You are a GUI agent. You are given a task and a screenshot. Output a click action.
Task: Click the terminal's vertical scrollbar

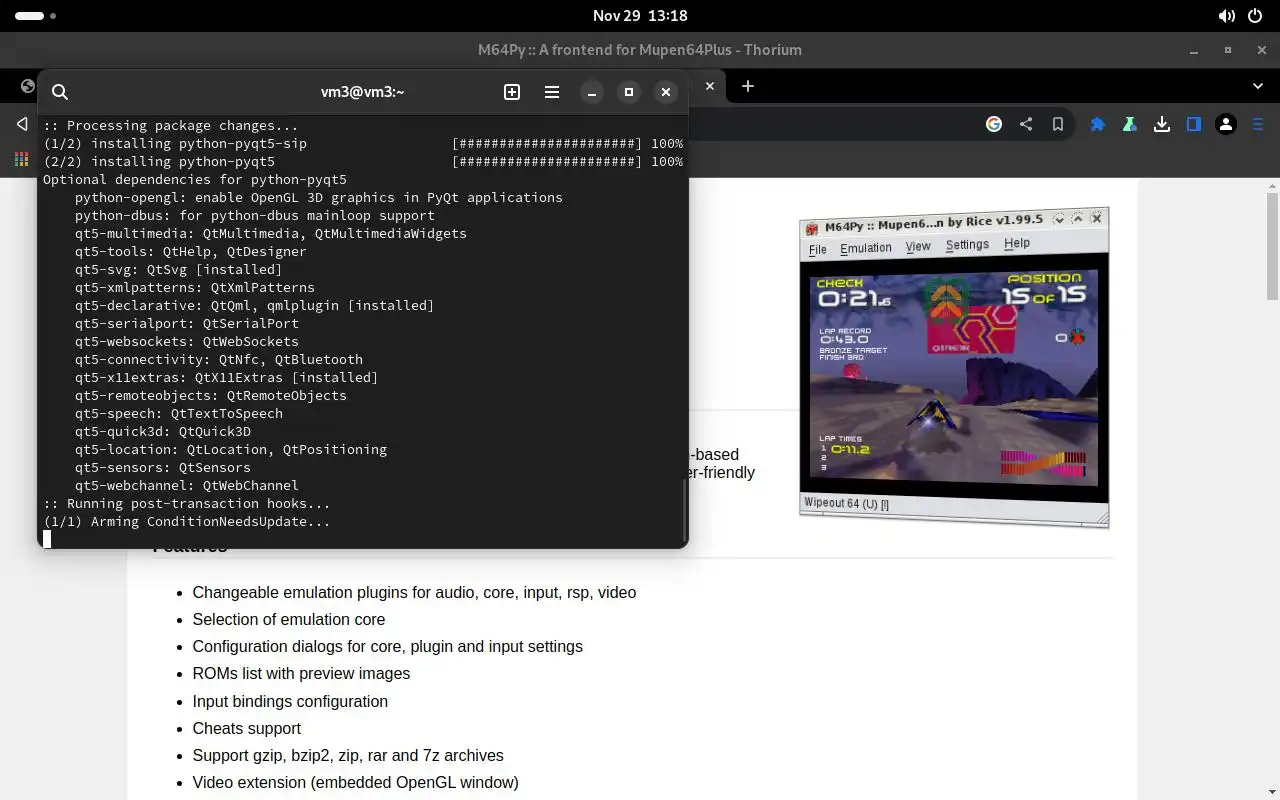[684, 510]
